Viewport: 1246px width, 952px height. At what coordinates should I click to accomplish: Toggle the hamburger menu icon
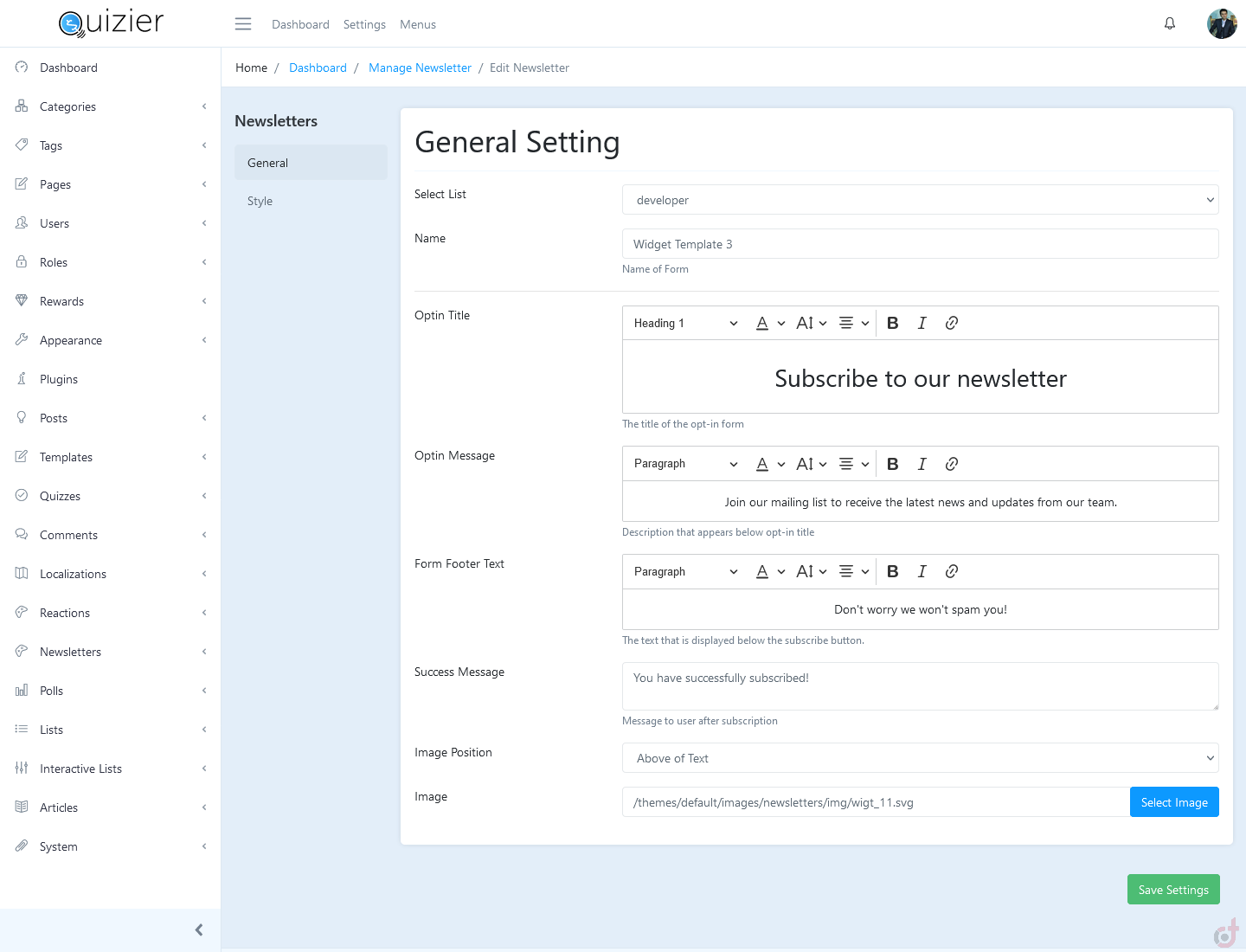click(243, 24)
